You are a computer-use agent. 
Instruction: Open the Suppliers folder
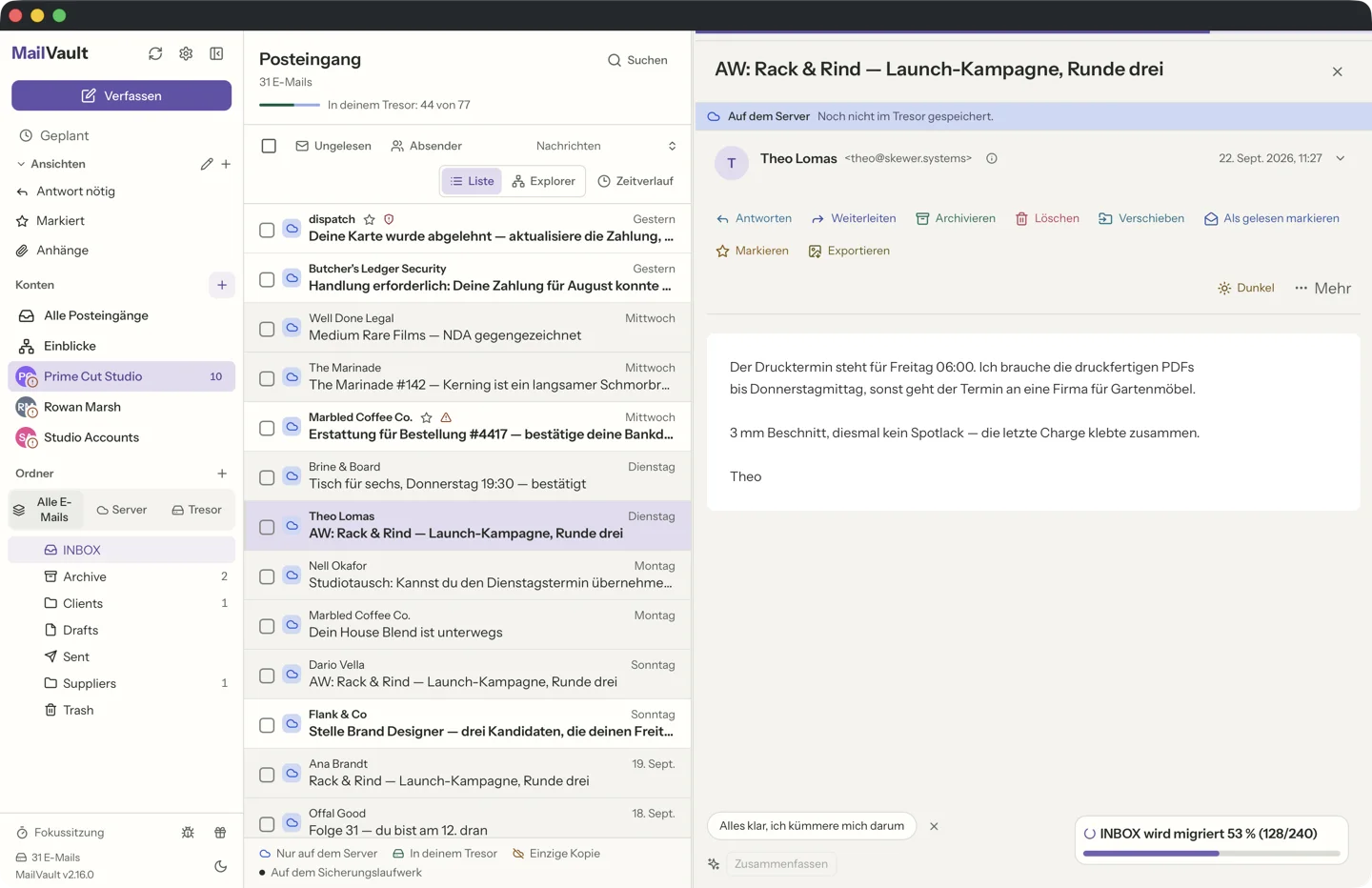(122, 683)
